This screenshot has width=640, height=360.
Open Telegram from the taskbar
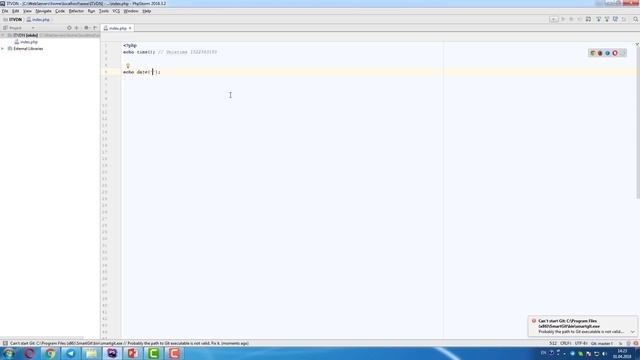point(71,353)
